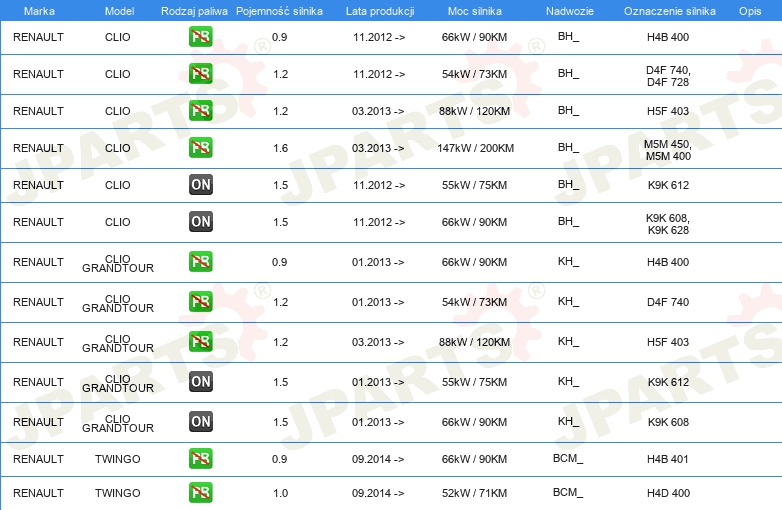Click petrol icon in Clio Grandtour 0.9 row
This screenshot has height=510, width=782.
click(x=200, y=261)
